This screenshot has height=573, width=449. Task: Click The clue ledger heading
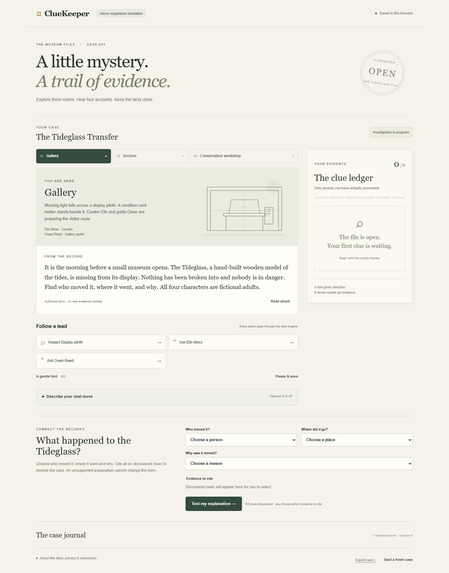343,178
